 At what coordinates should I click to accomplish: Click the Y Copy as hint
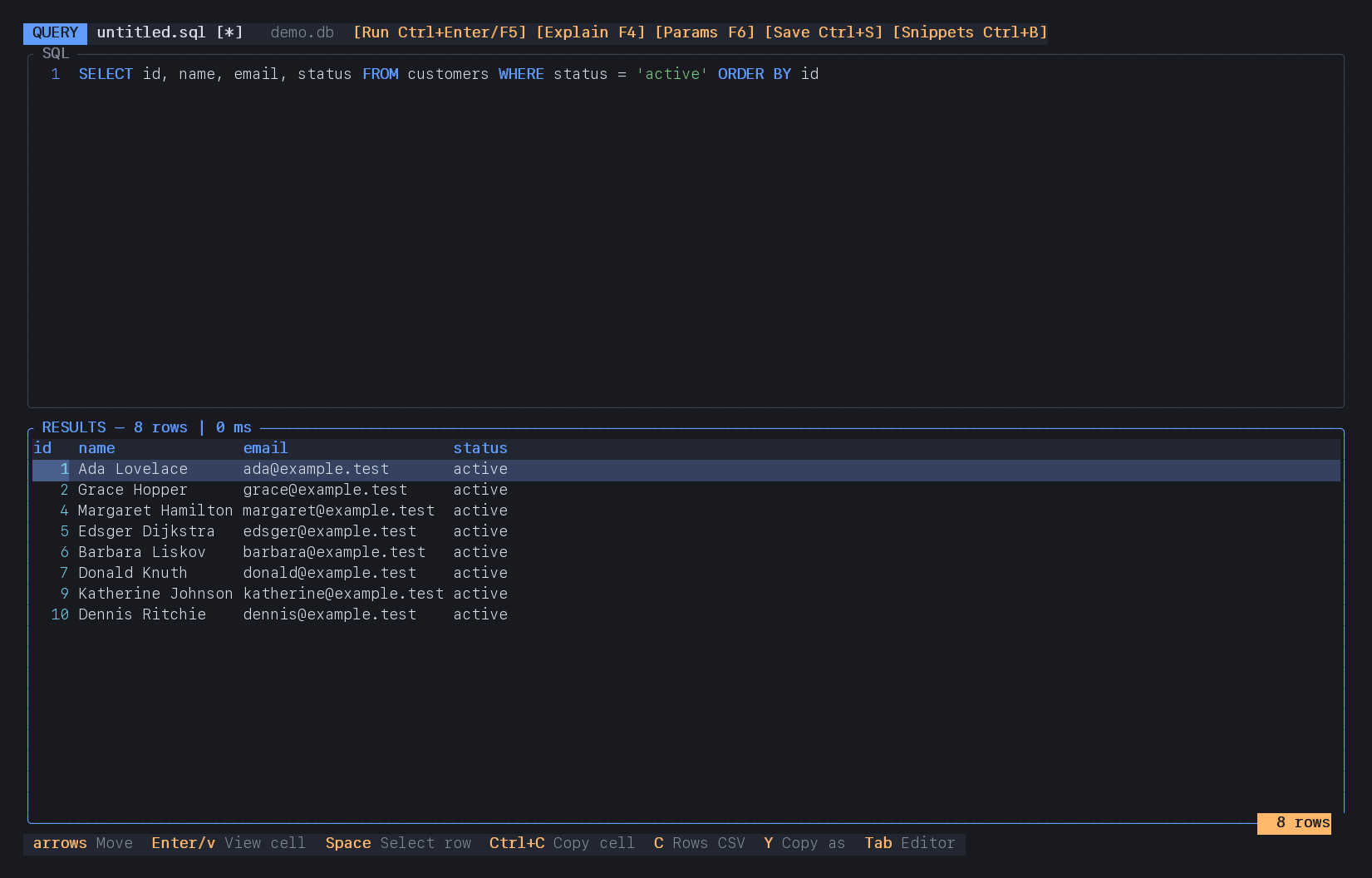tap(804, 843)
